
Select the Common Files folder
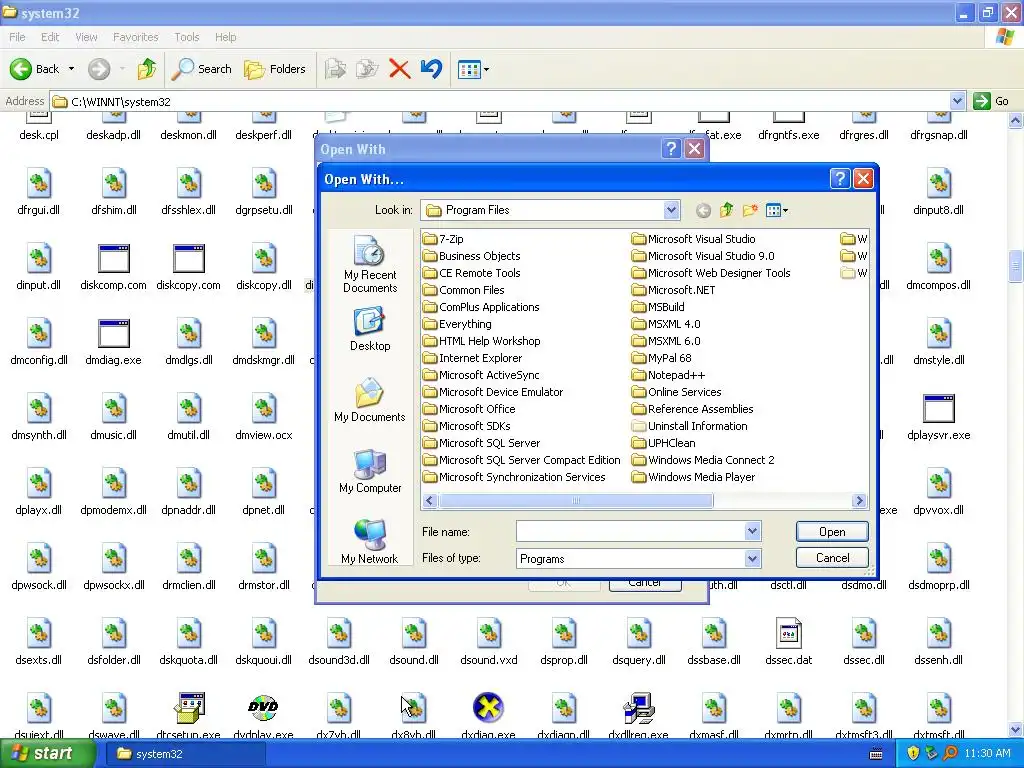(464, 290)
